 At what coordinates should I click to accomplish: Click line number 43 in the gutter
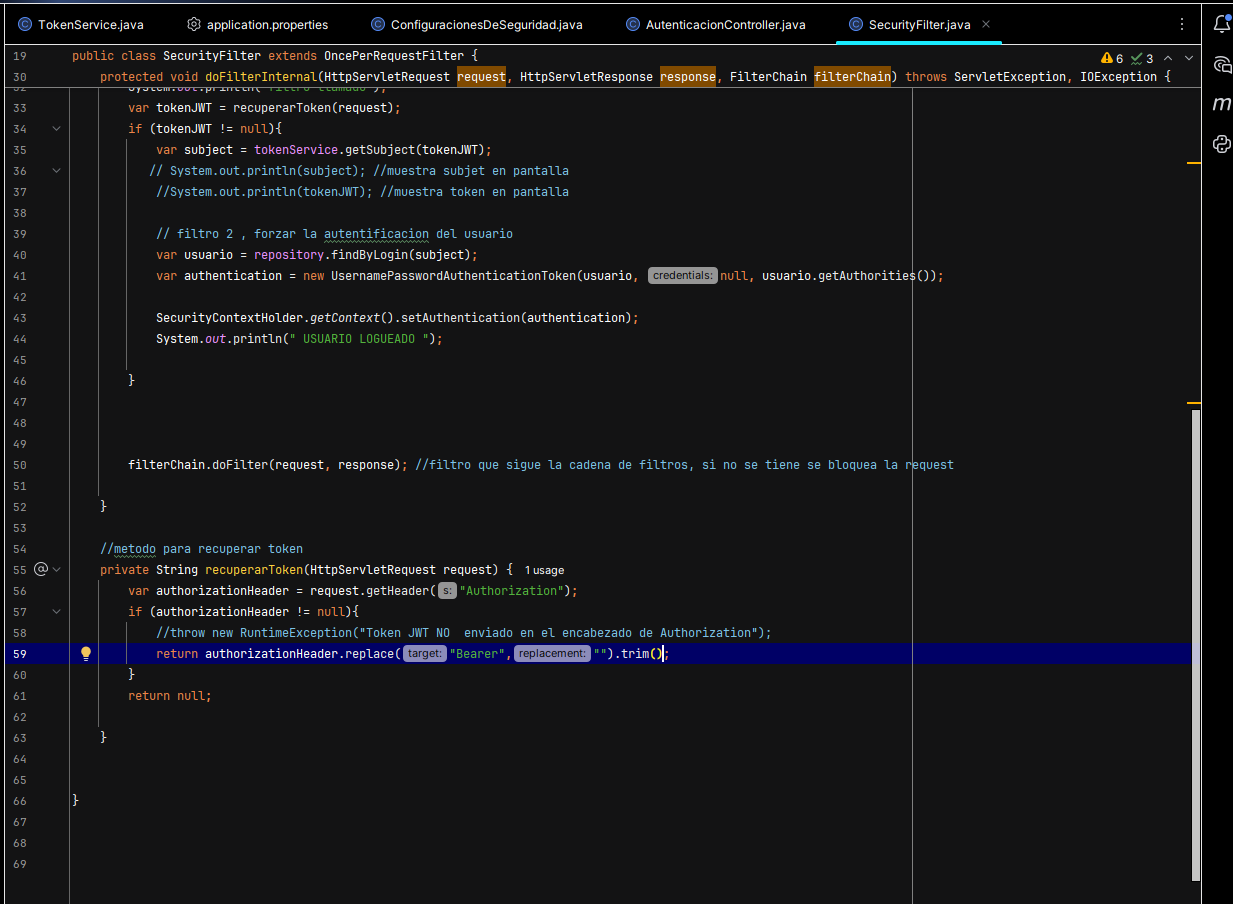click(21, 318)
